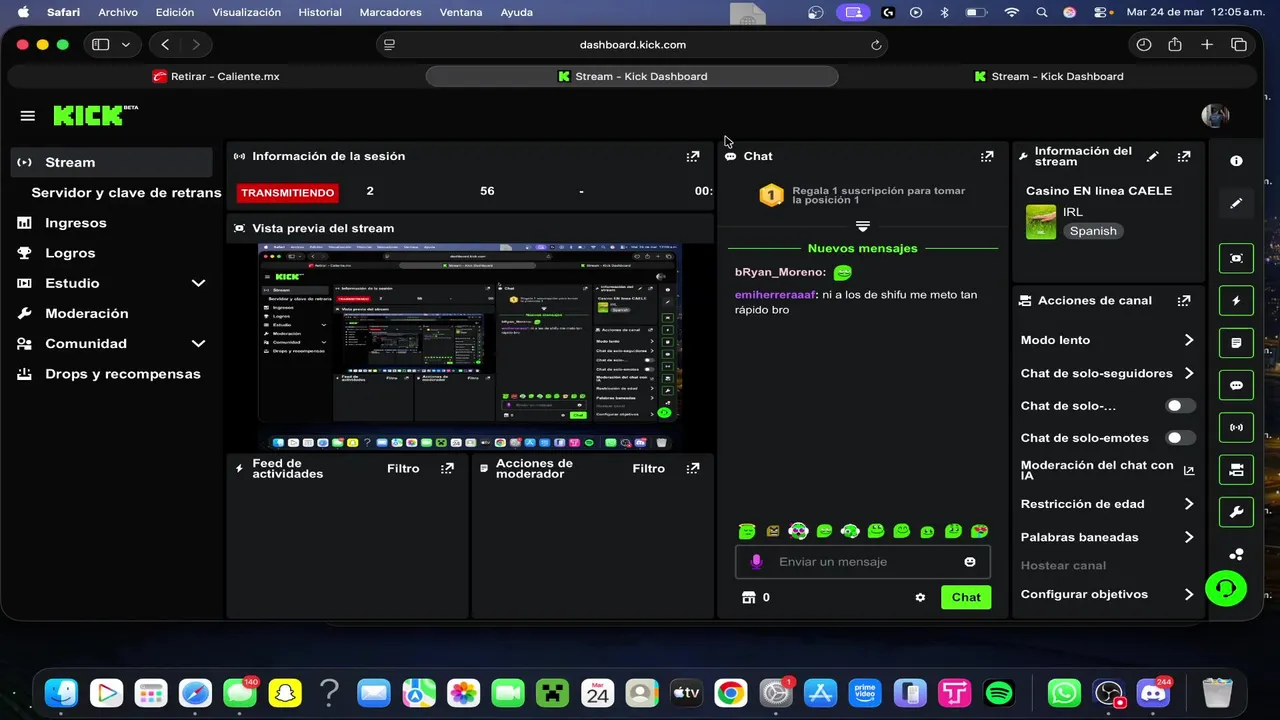Reload the page in Safari
Image resolution: width=1280 pixels, height=720 pixels.
click(876, 45)
